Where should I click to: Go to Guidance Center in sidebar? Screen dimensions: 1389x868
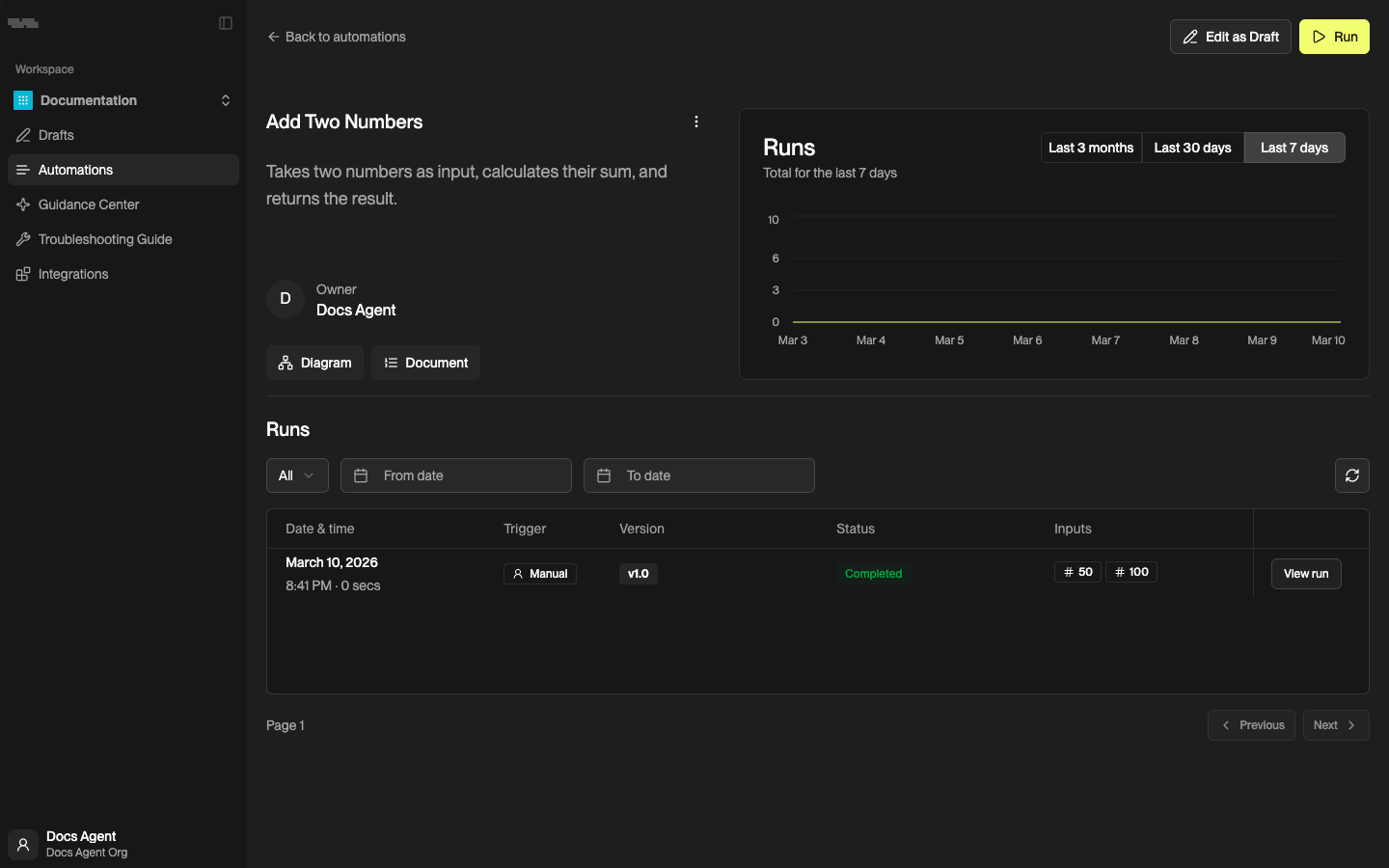[89, 204]
